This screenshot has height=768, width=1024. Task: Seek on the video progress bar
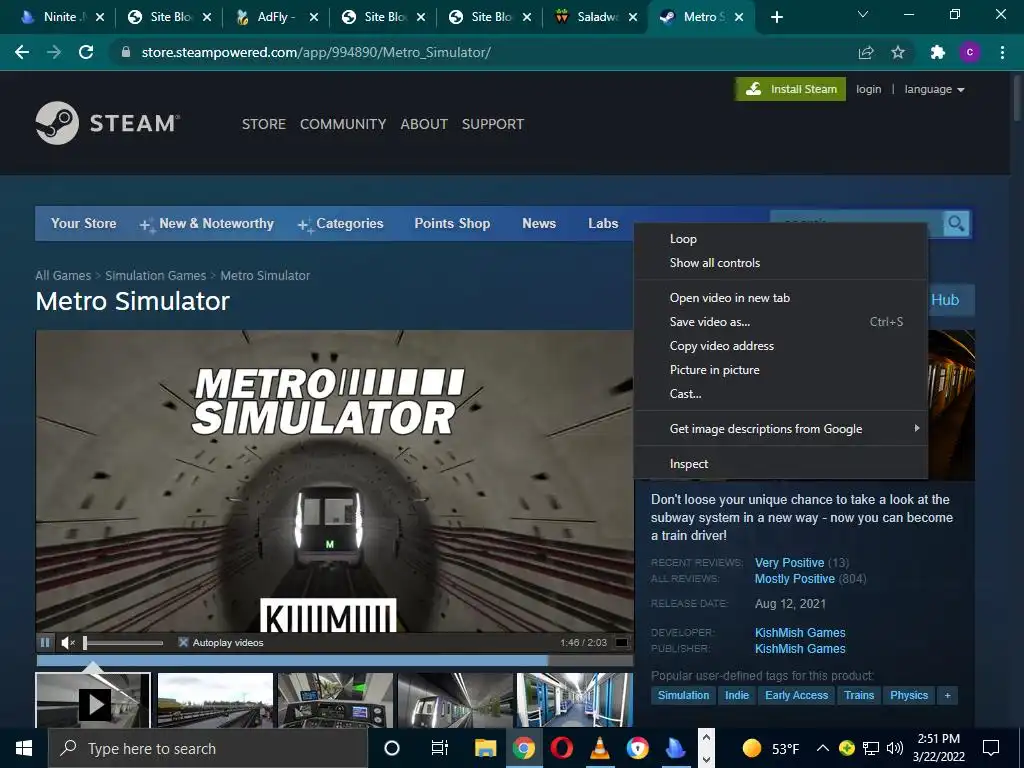coord(334,660)
